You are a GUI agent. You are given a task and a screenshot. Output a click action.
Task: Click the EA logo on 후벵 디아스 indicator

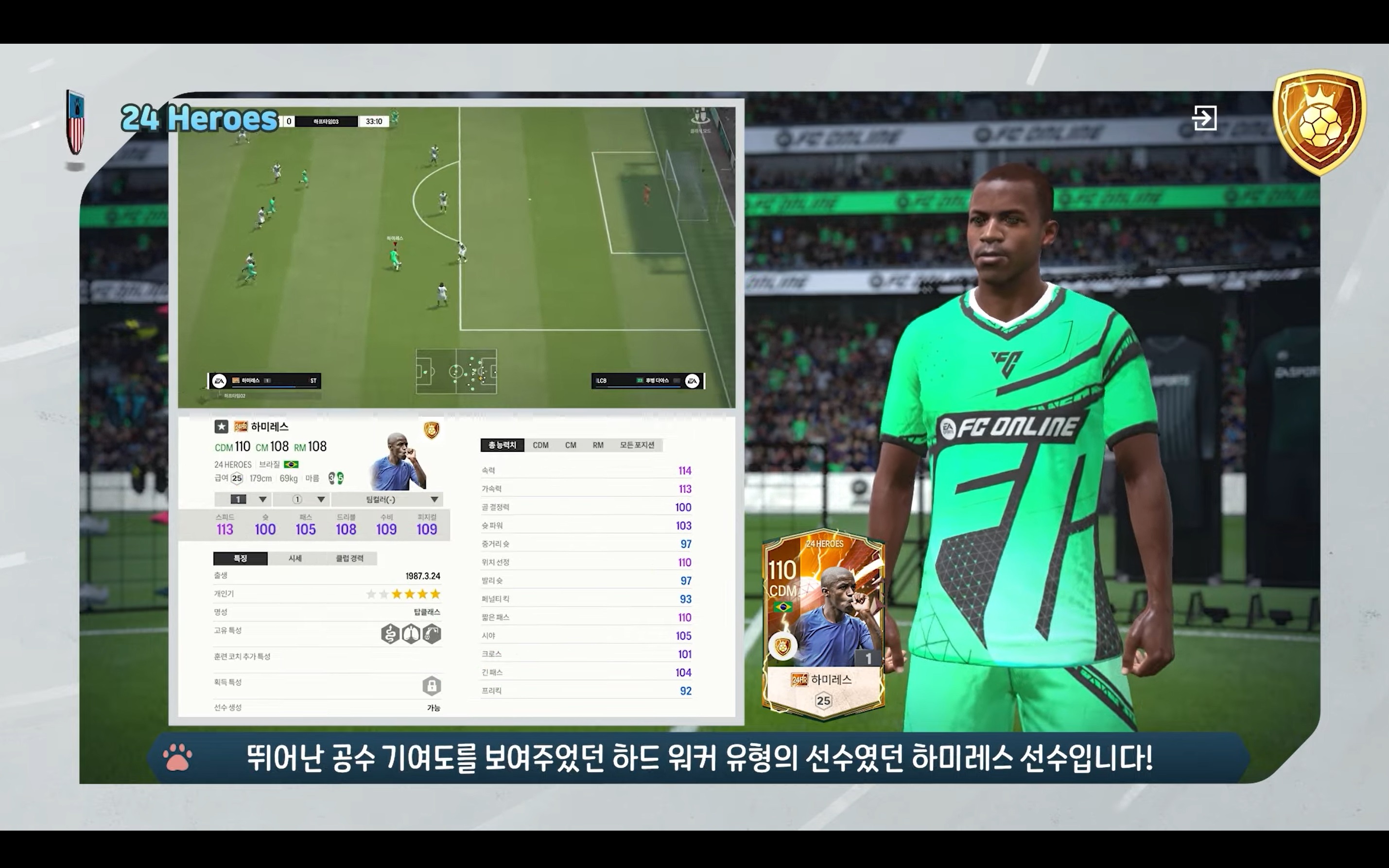click(692, 381)
